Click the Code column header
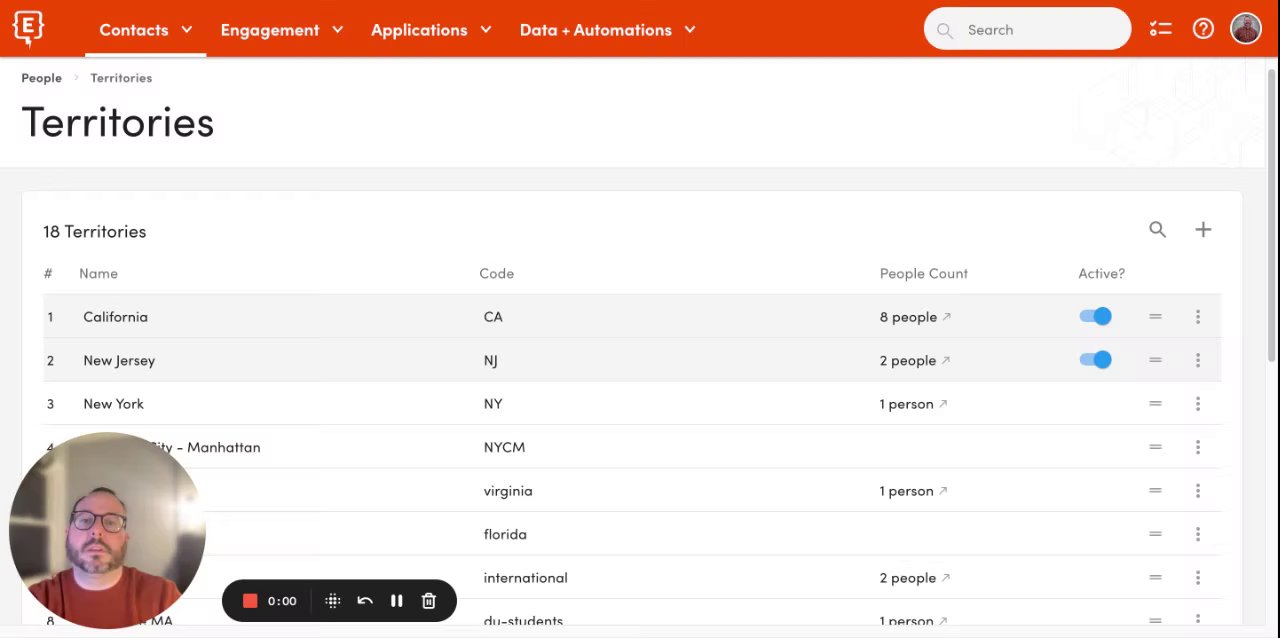1280x638 pixels. click(x=497, y=274)
